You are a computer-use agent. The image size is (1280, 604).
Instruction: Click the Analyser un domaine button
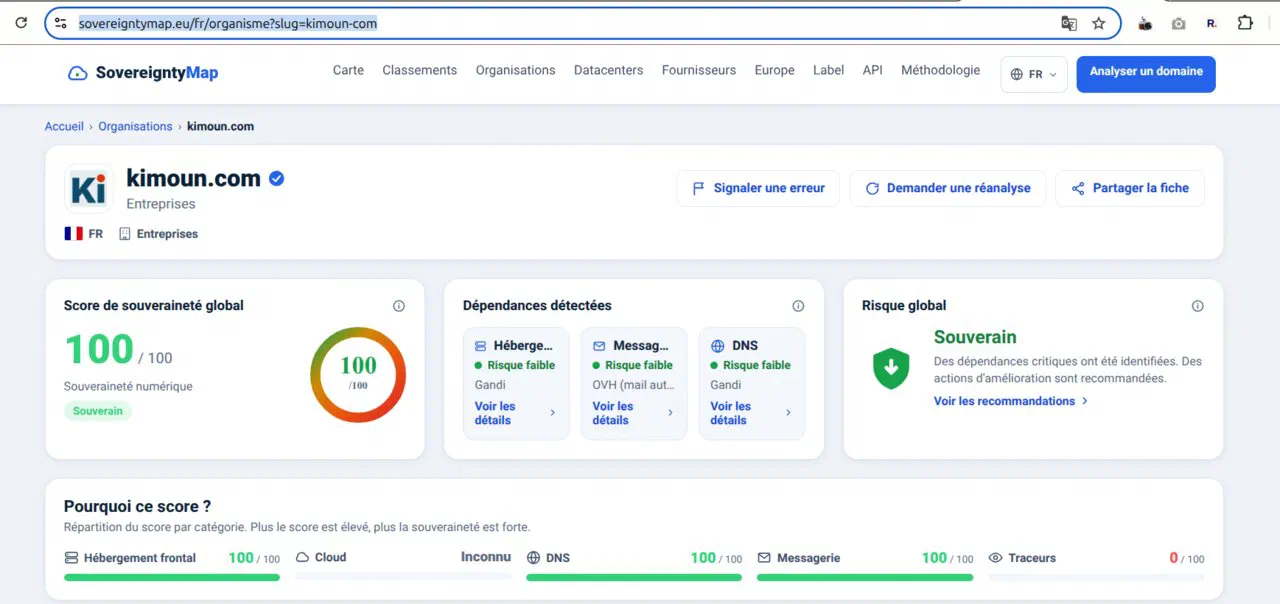(1146, 73)
